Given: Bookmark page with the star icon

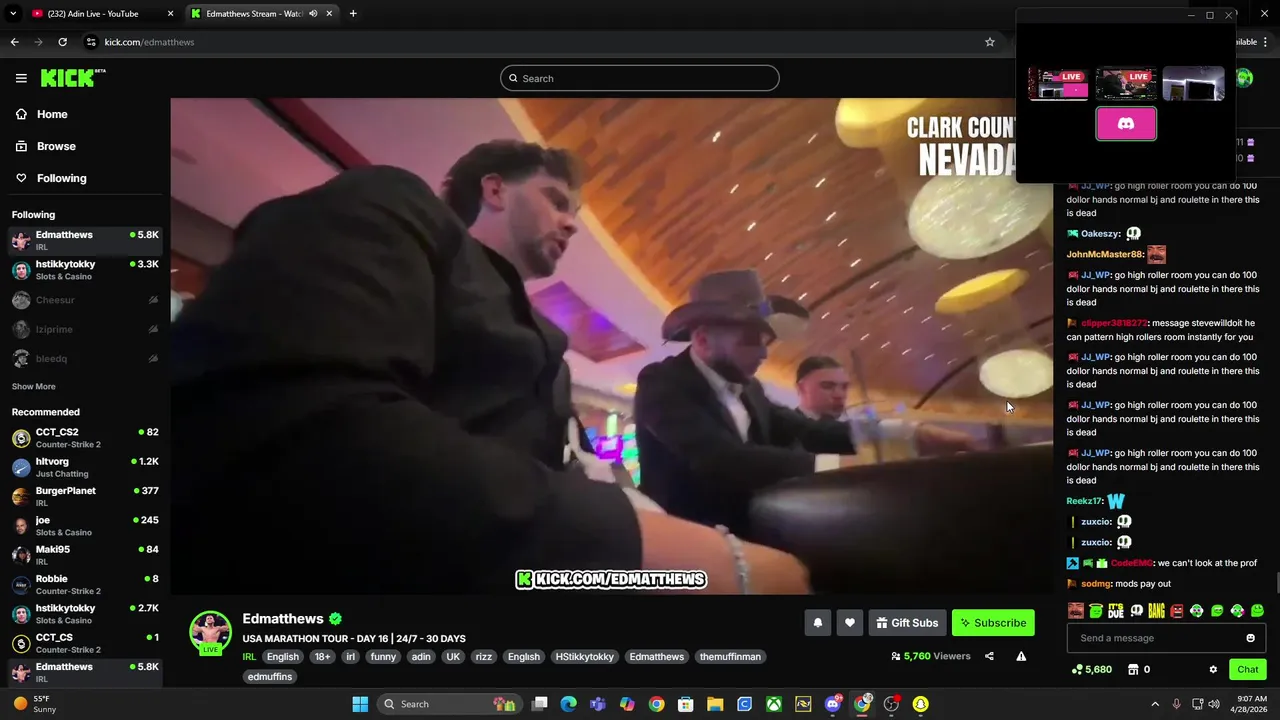Looking at the screenshot, I should (x=990, y=42).
